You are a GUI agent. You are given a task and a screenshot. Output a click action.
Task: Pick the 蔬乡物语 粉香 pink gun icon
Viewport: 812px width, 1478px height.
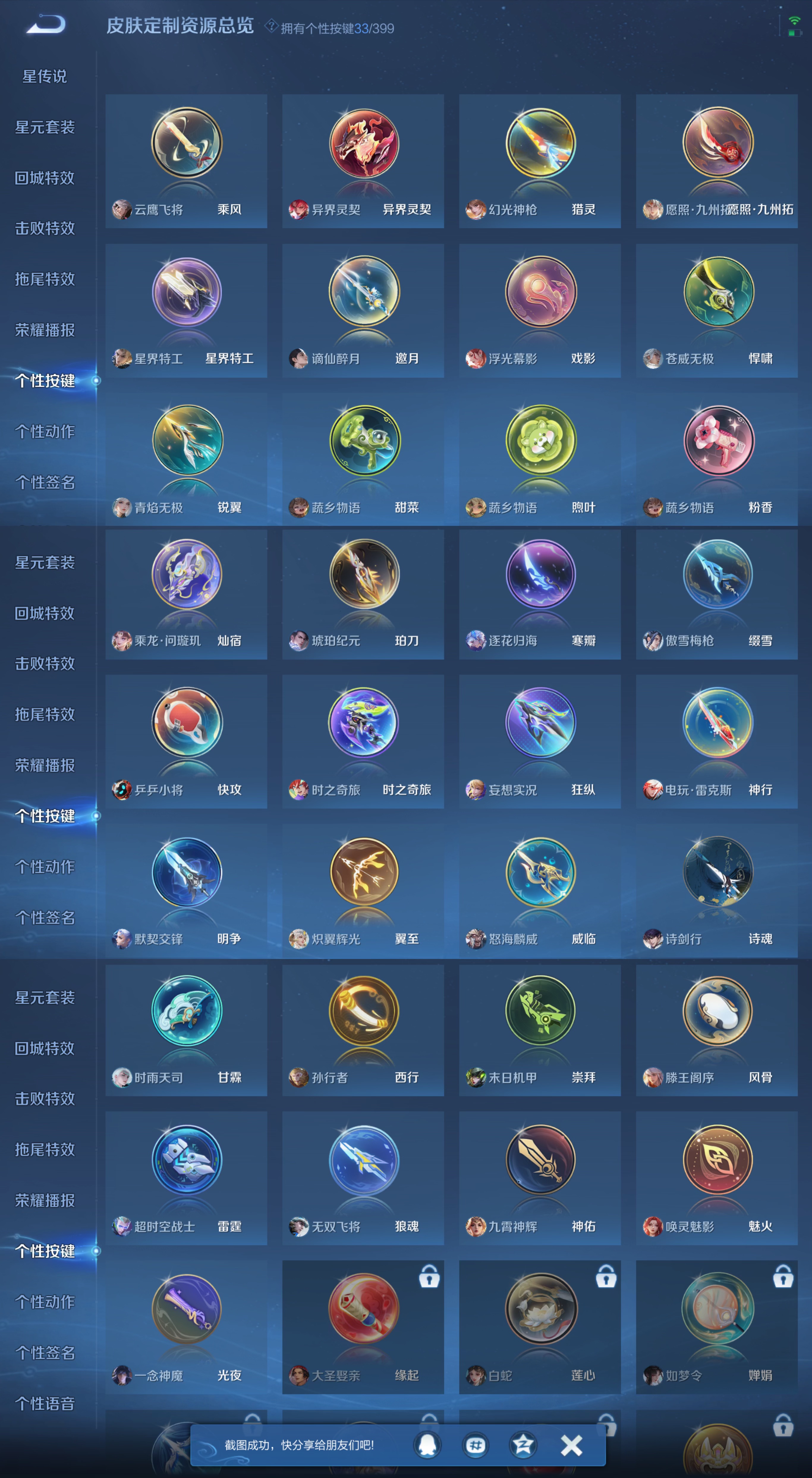tap(718, 441)
